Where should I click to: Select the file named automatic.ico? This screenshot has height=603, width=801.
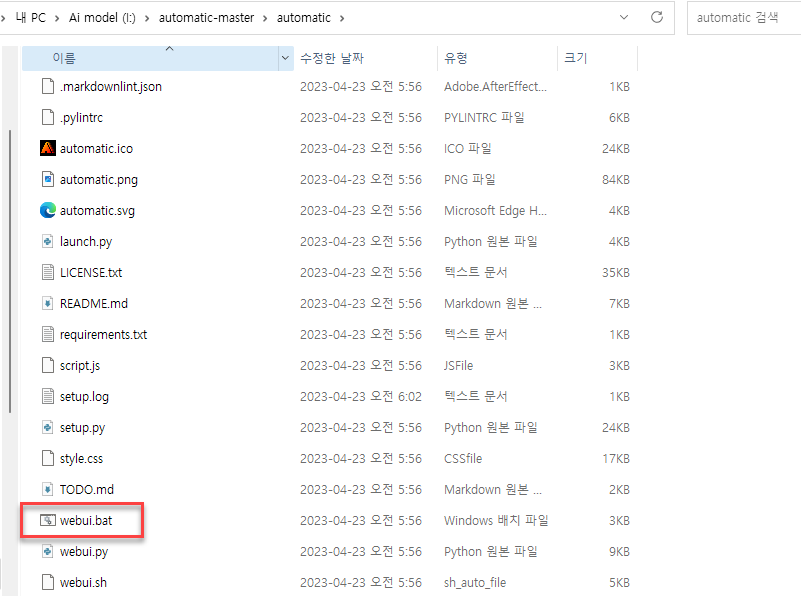click(x=96, y=149)
